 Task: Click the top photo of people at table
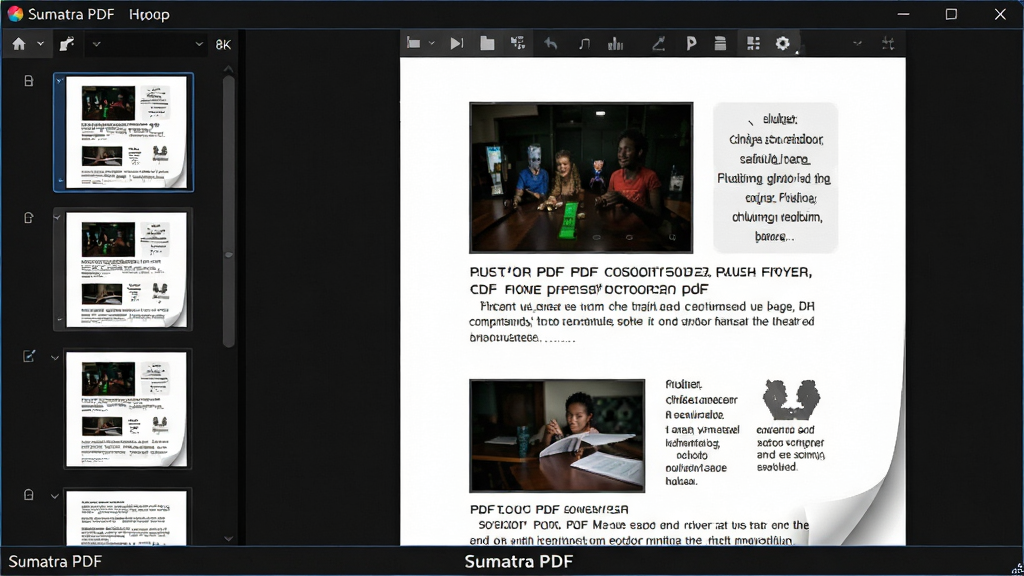pos(581,177)
